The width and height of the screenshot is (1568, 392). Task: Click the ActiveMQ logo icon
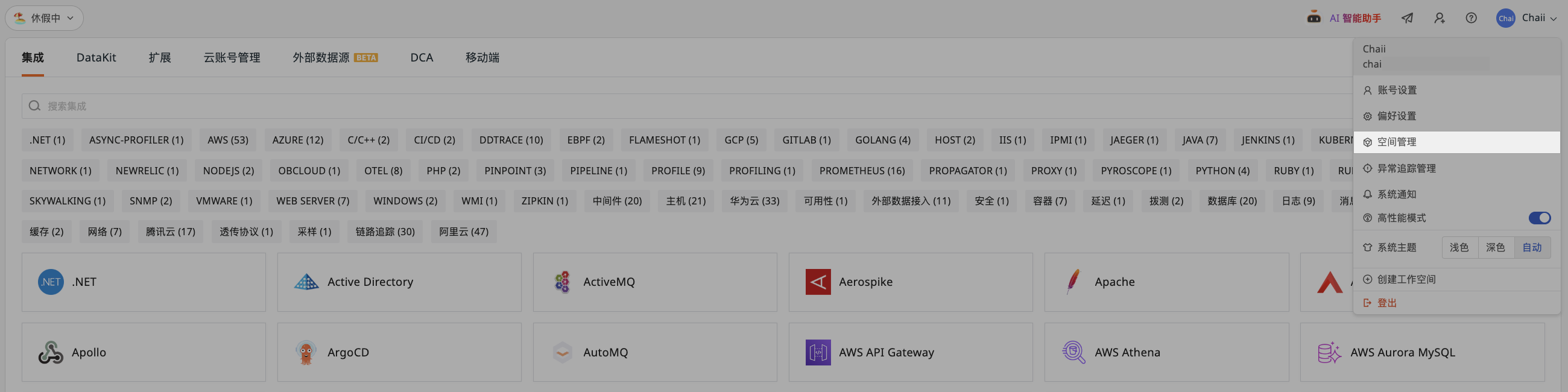click(x=562, y=282)
